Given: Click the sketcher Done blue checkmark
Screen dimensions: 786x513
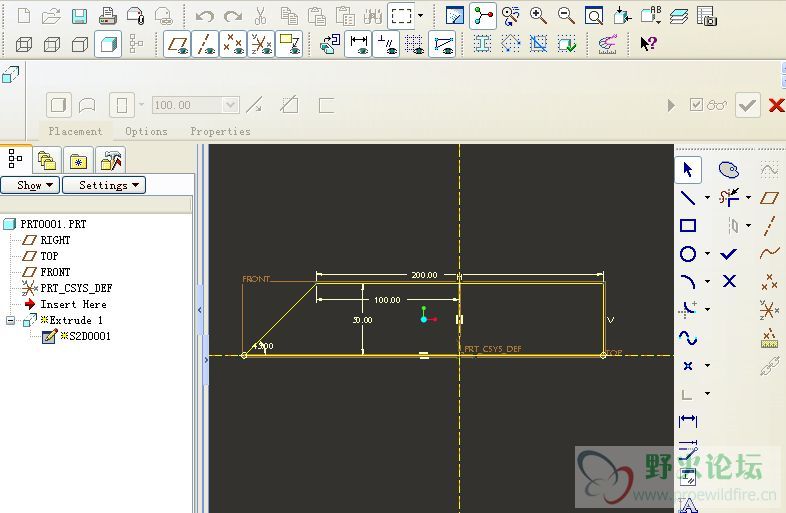Looking at the screenshot, I should point(728,254).
